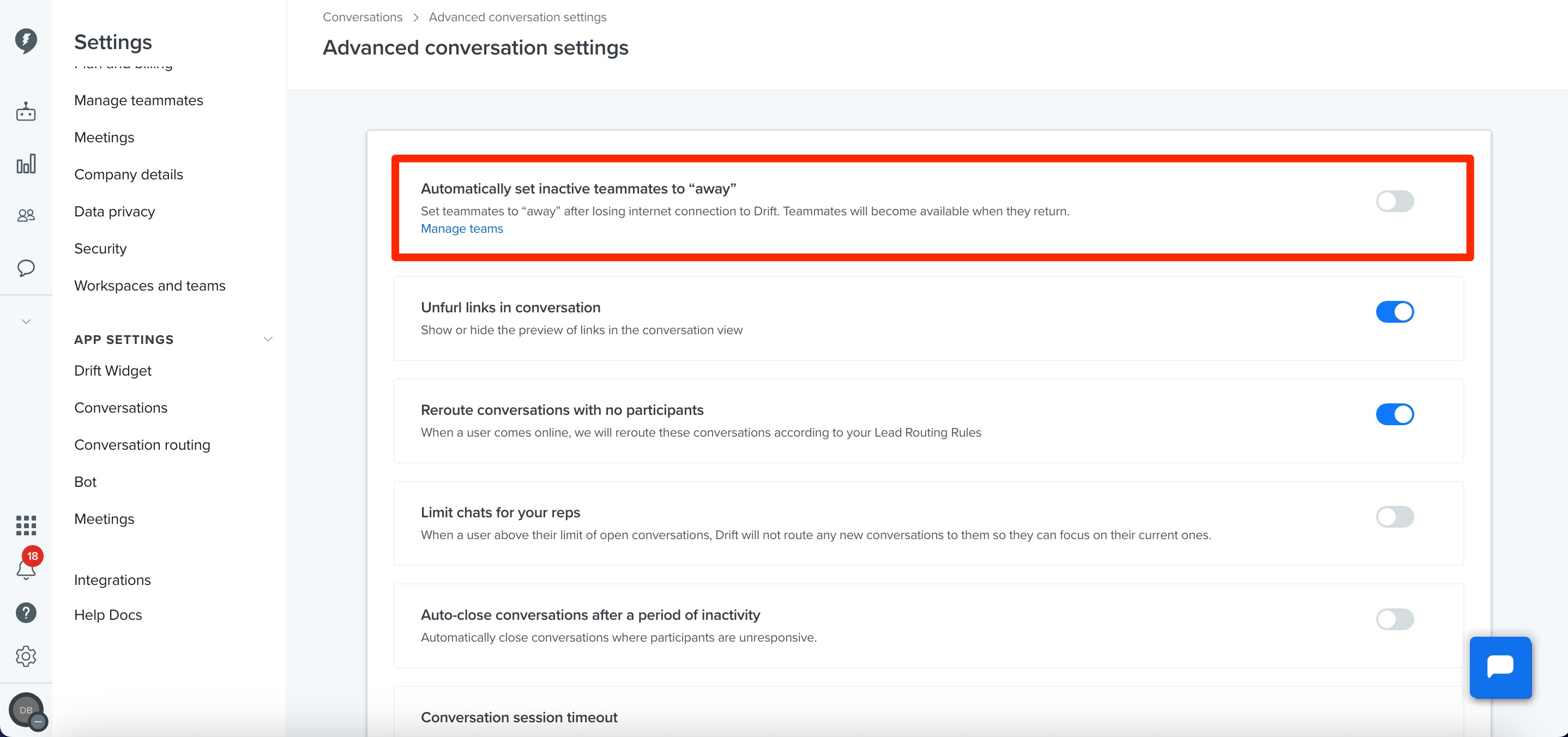This screenshot has height=737, width=1568.
Task: Open the Drift lightning bolt logo
Action: (26, 41)
